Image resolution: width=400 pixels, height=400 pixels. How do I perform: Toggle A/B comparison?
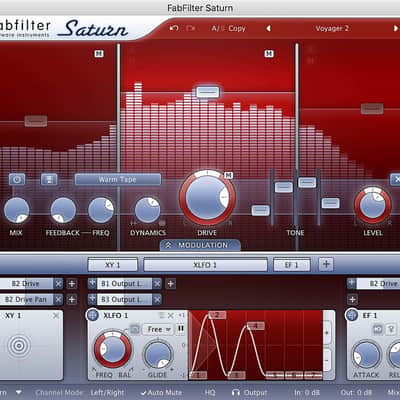[219, 28]
